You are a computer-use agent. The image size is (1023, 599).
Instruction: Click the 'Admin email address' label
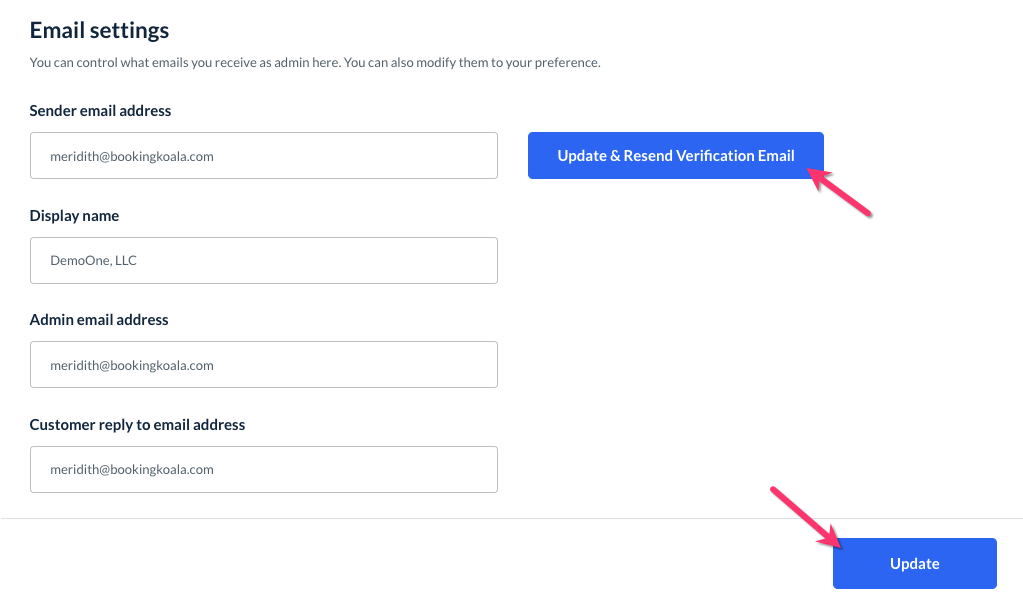pyautogui.click(x=99, y=320)
